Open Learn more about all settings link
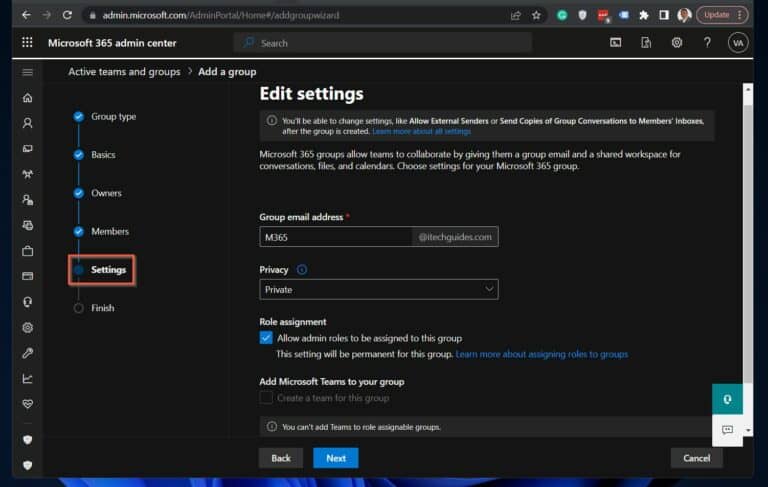 point(421,131)
